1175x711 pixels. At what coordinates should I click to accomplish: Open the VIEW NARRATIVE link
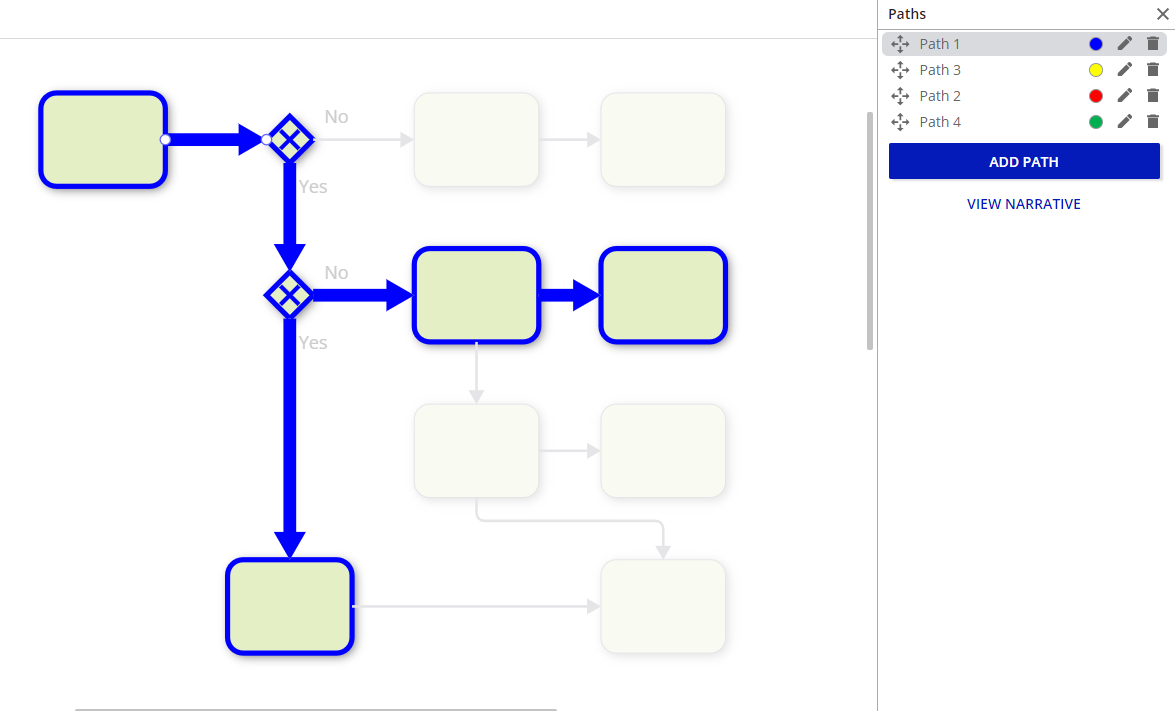[1024, 204]
